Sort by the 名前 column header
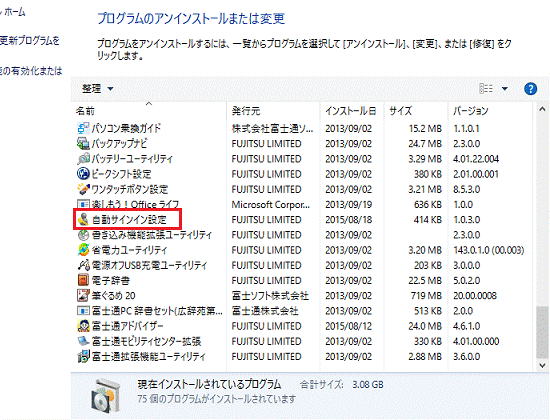Image resolution: width=550 pixels, height=420 pixels. click(85, 111)
